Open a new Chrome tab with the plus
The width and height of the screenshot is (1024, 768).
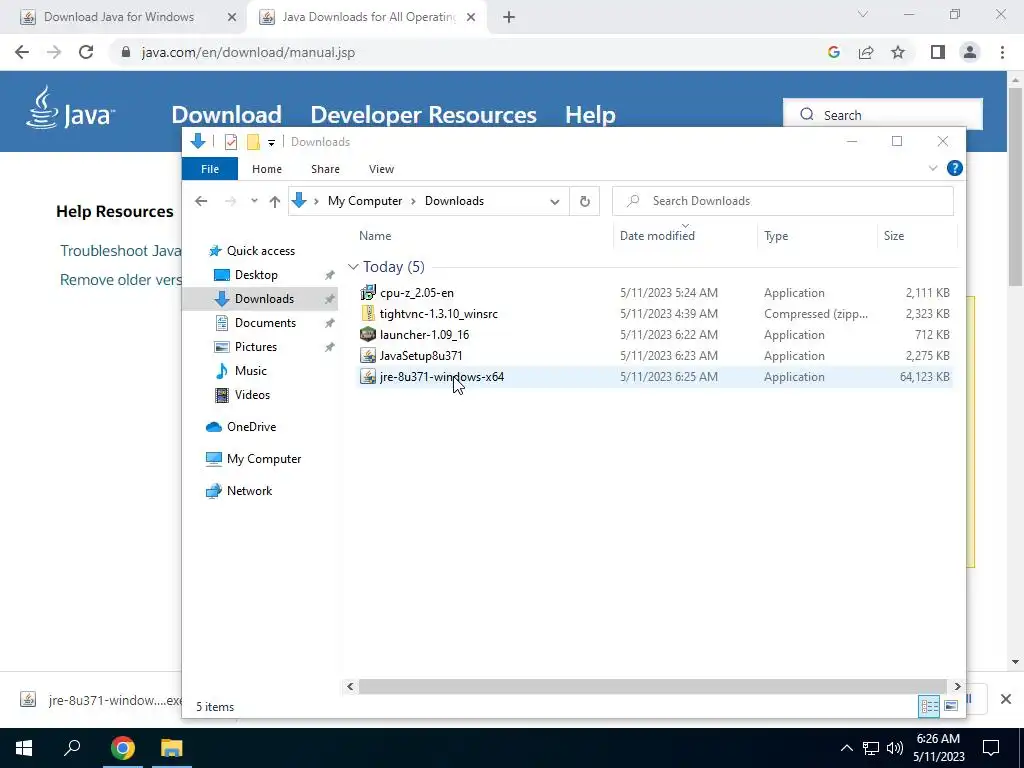point(509,17)
